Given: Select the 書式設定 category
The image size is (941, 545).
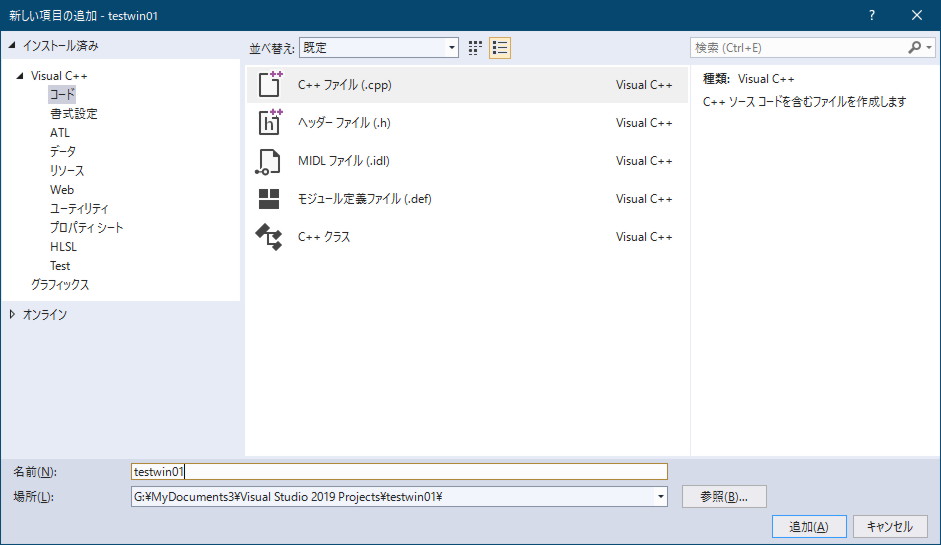Looking at the screenshot, I should click(x=73, y=113).
